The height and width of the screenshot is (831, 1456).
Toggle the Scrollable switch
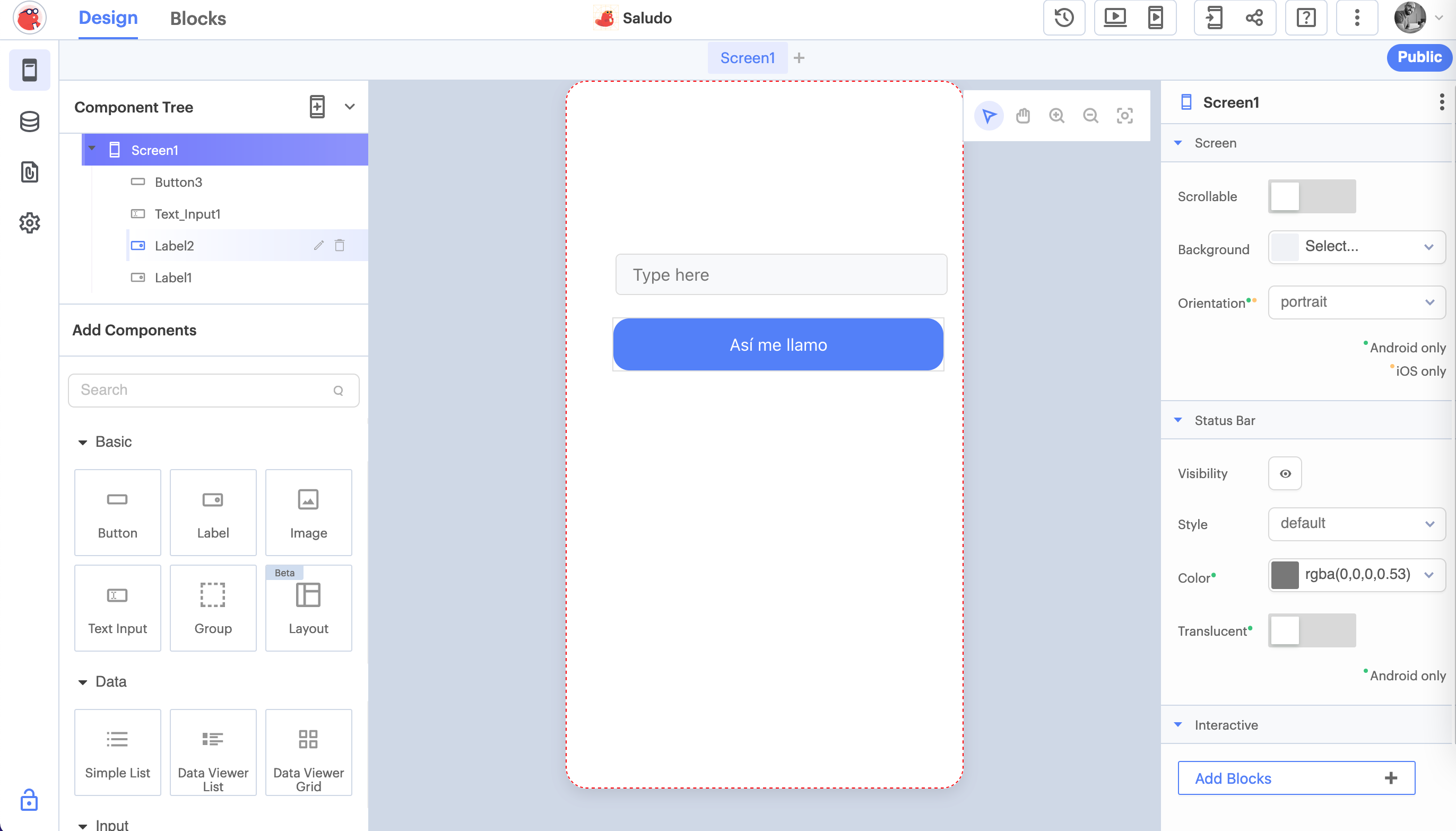coord(1311,196)
